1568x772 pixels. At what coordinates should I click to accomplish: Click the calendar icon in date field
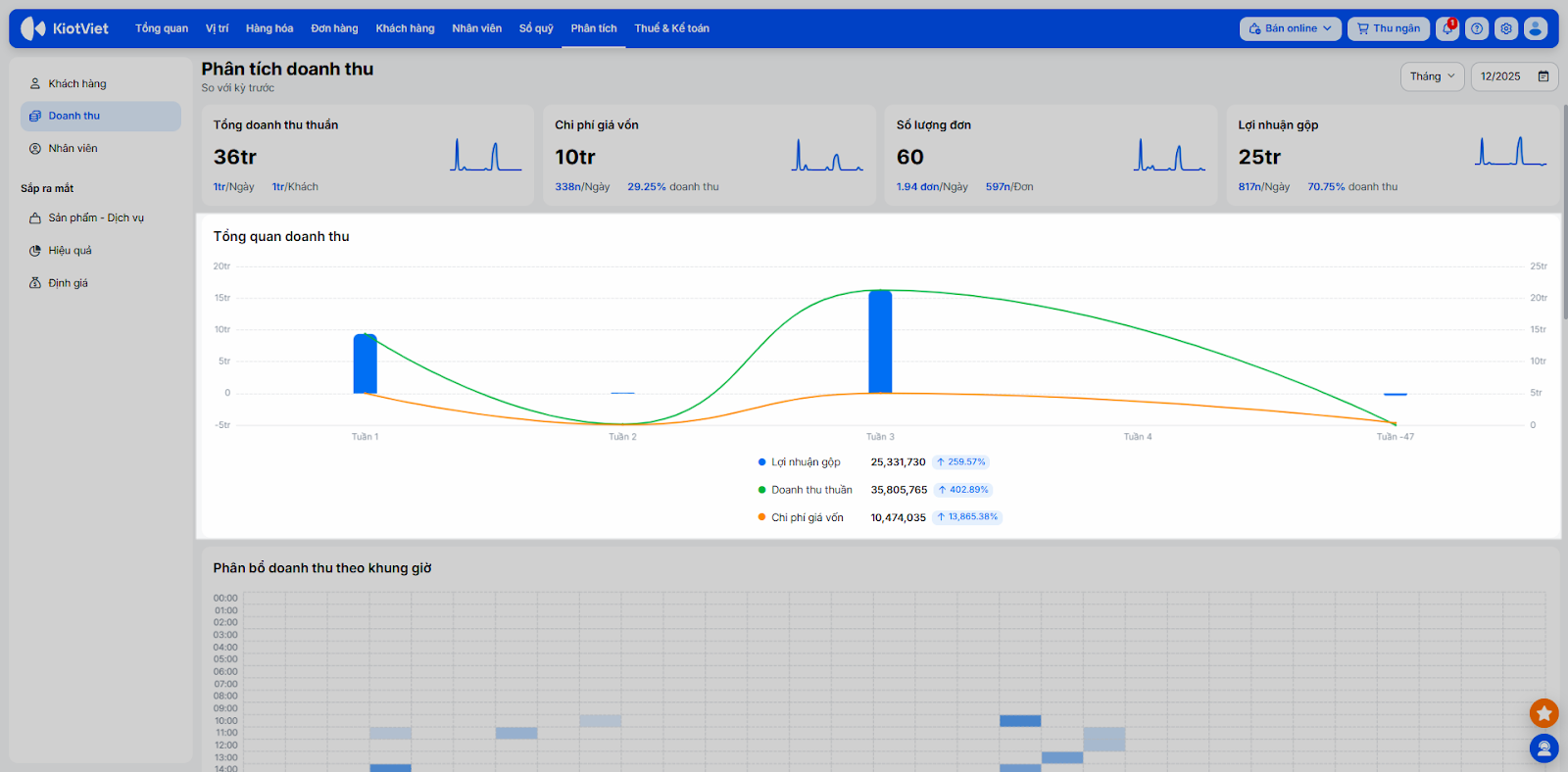(1543, 76)
